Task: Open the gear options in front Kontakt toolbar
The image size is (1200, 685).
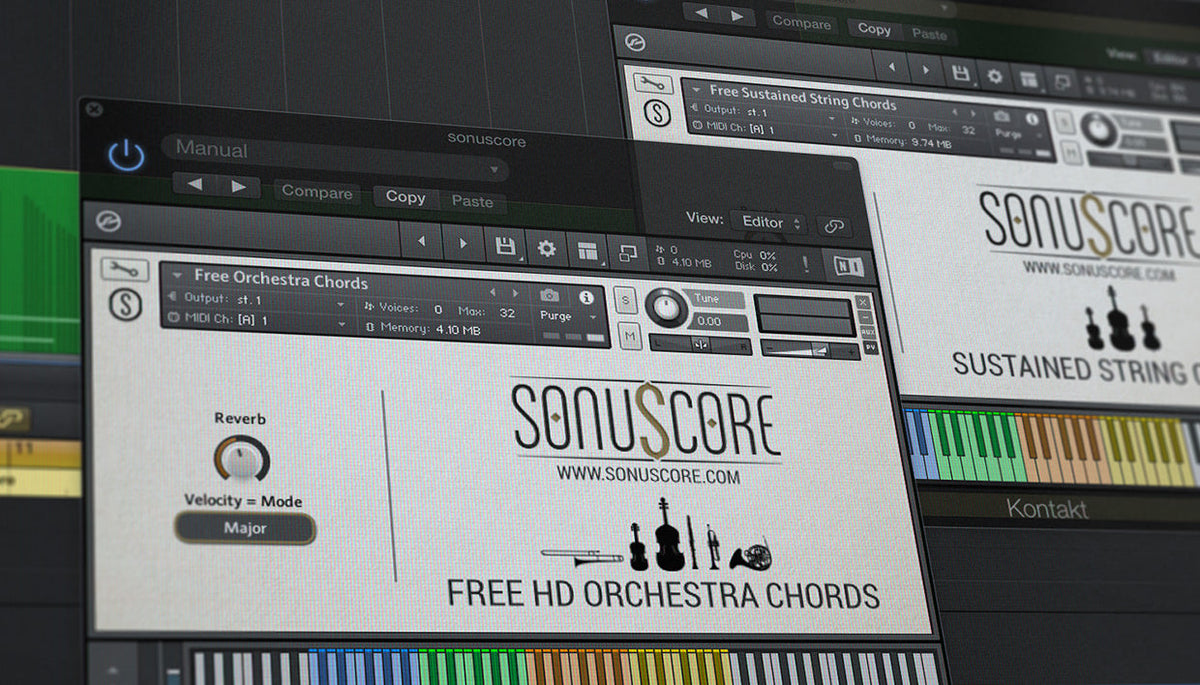Action: click(x=546, y=248)
